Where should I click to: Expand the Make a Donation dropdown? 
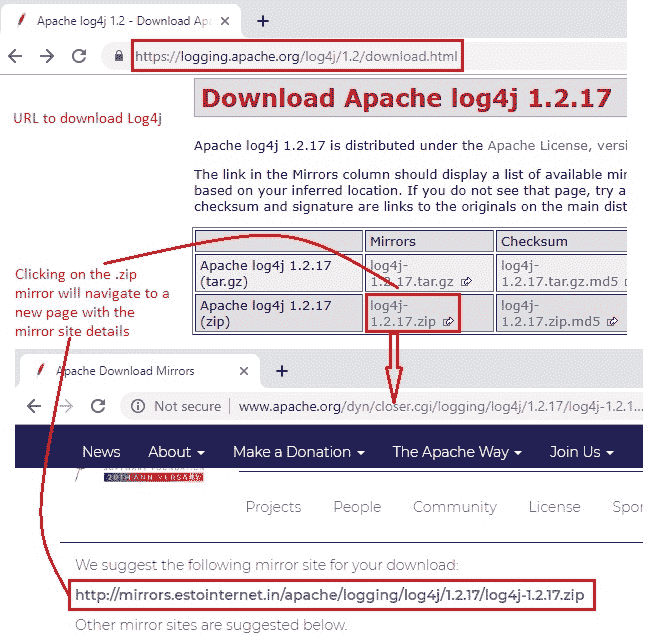[x=299, y=452]
